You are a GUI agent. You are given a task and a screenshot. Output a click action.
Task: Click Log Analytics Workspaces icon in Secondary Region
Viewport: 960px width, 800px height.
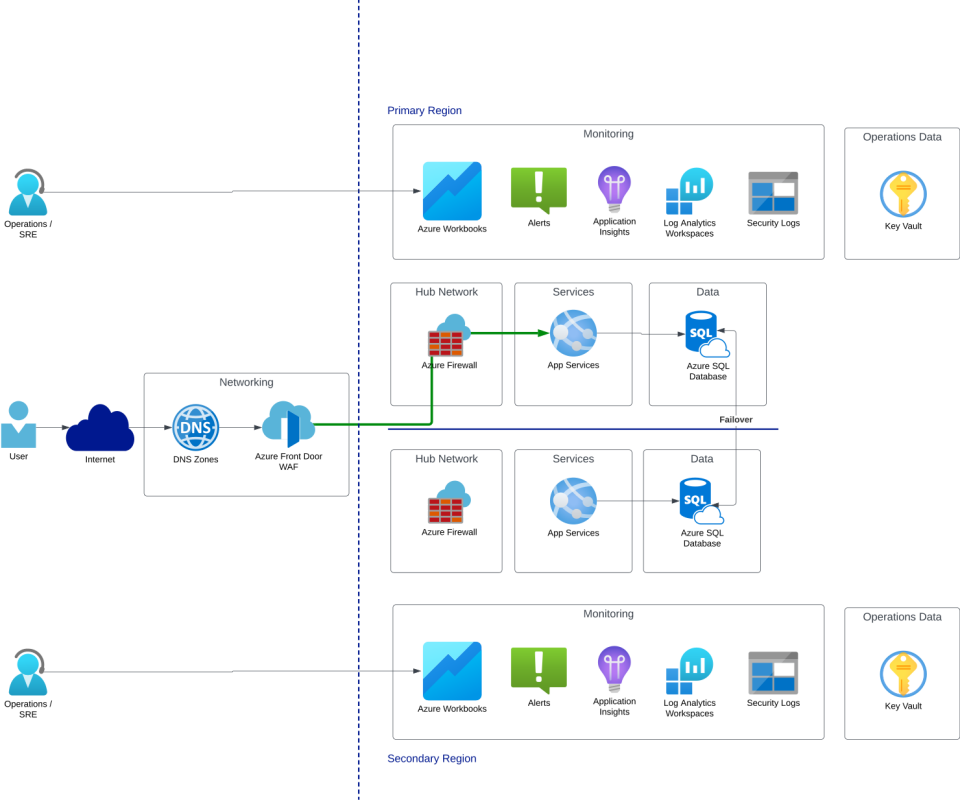(689, 671)
